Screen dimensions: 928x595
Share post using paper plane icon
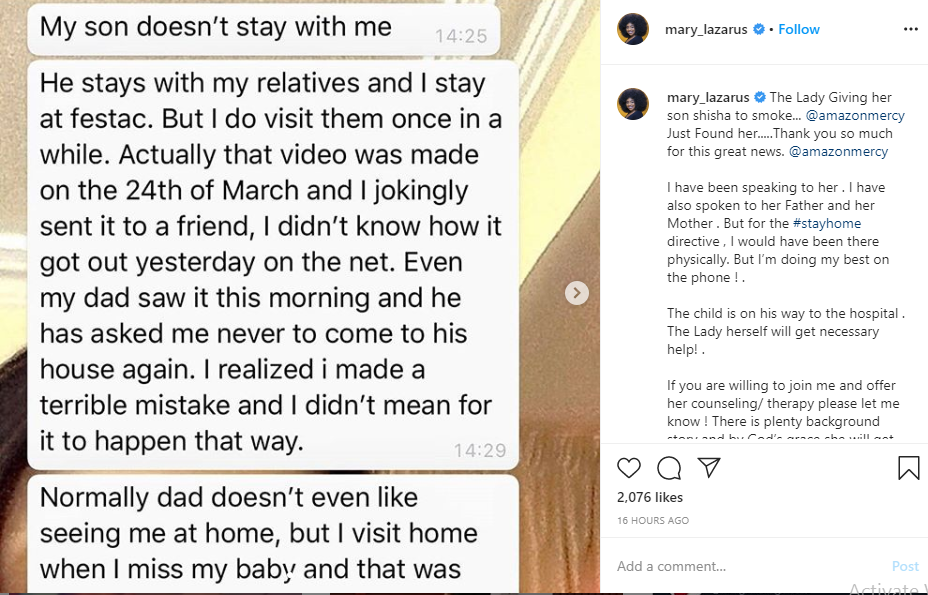[709, 467]
